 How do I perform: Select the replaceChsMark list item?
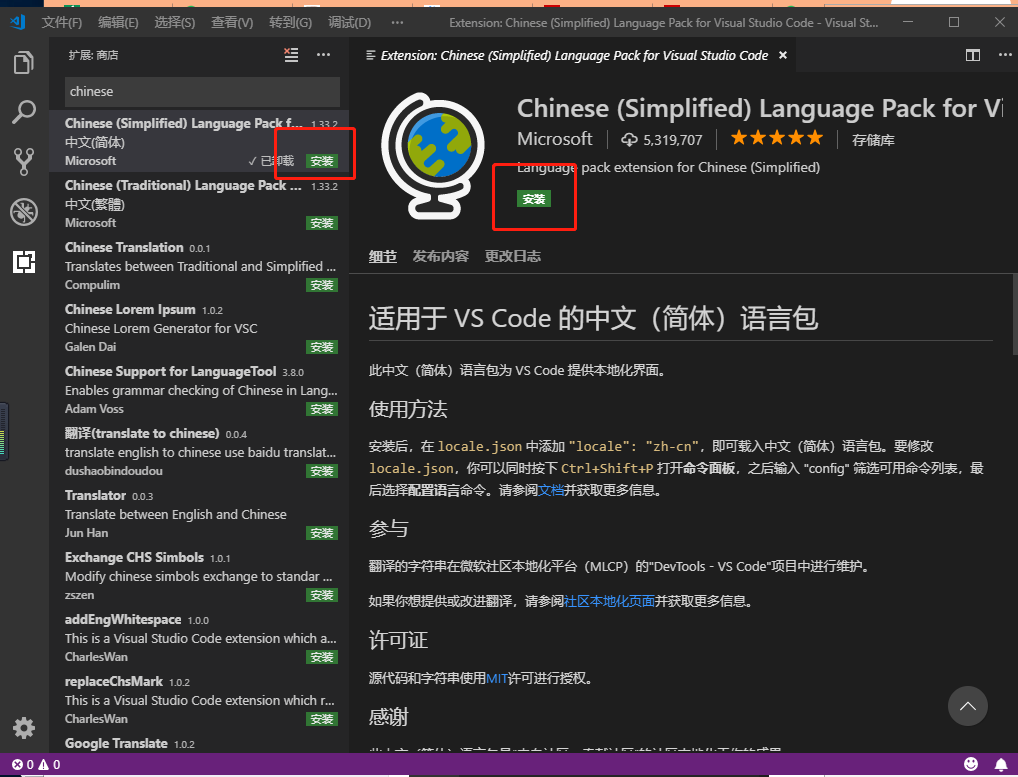pos(199,700)
